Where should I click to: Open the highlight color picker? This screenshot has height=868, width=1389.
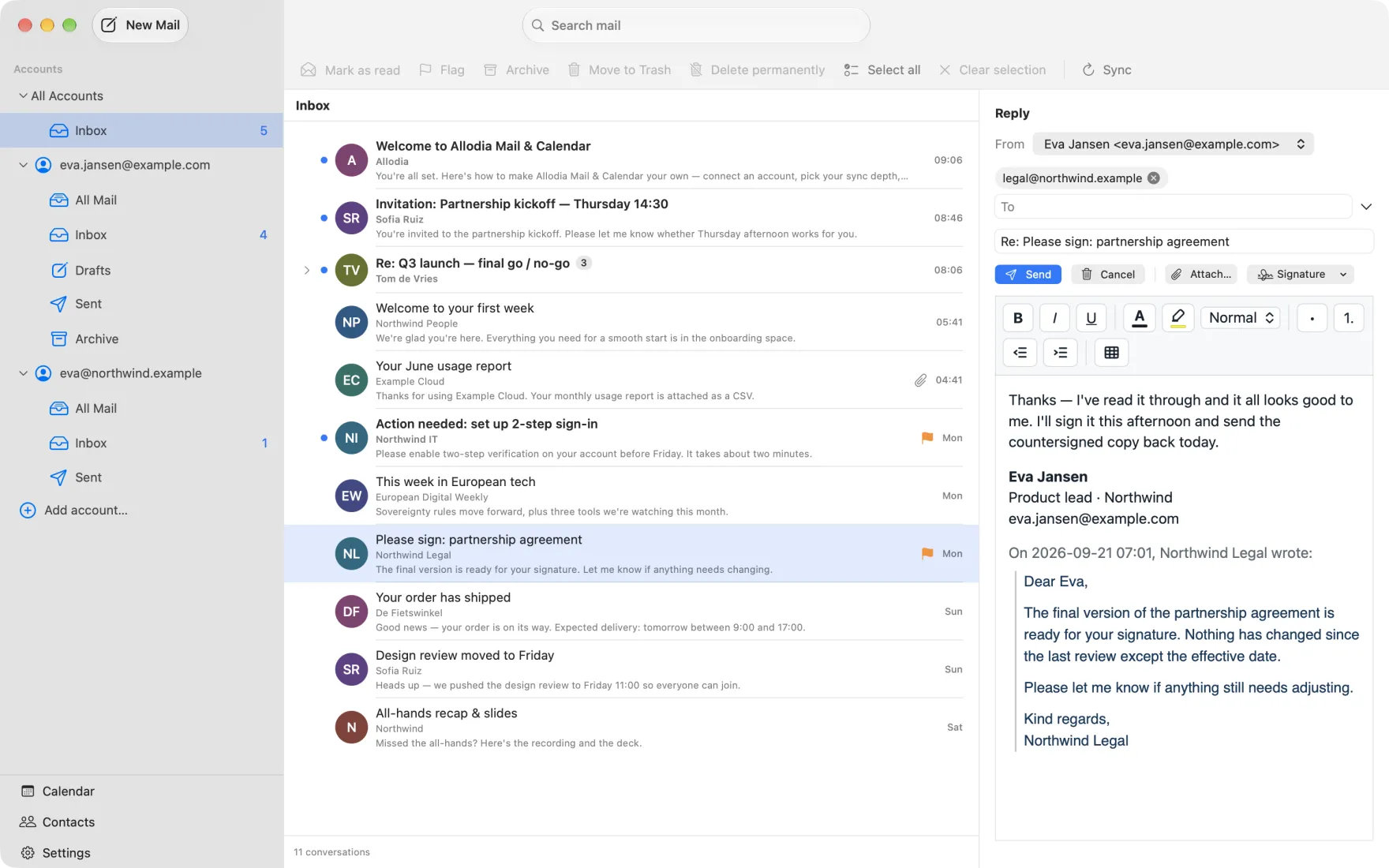point(1177,318)
